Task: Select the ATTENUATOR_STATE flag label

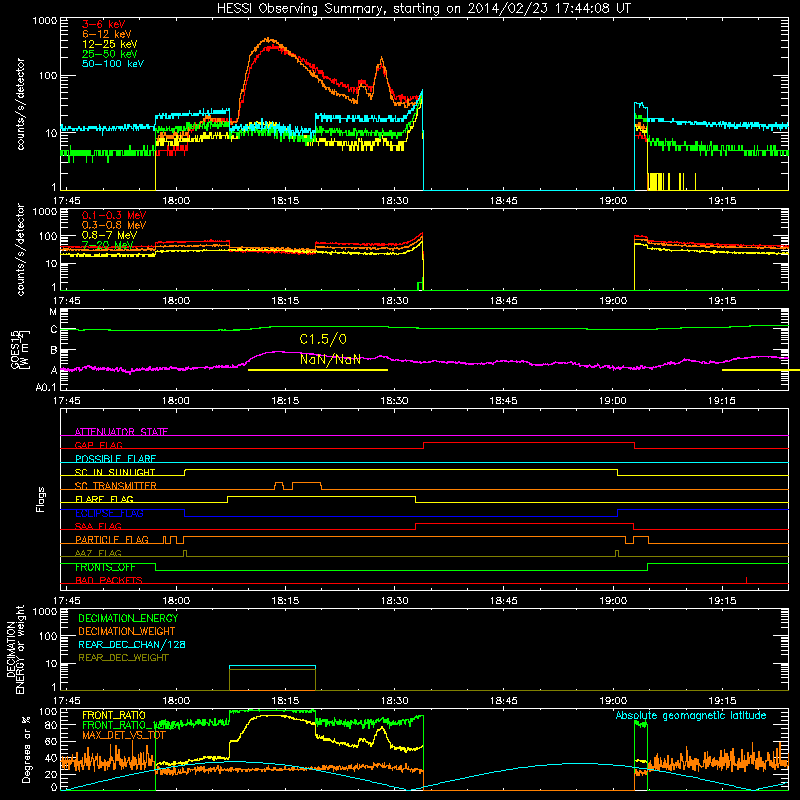Action: [121, 432]
